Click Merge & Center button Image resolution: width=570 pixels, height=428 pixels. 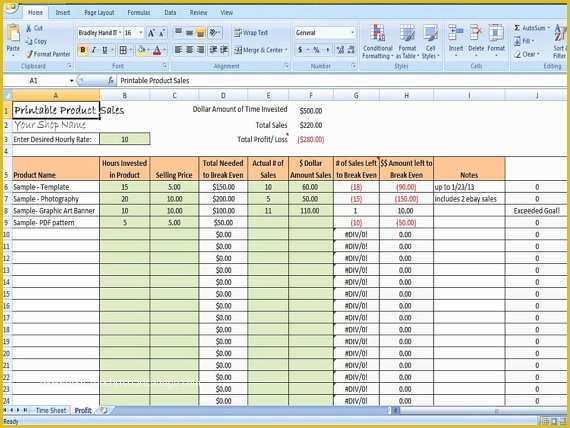(x=261, y=50)
